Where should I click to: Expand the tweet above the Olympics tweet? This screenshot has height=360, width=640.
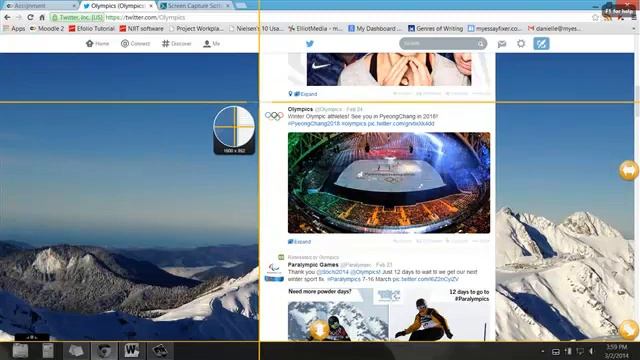point(306,94)
